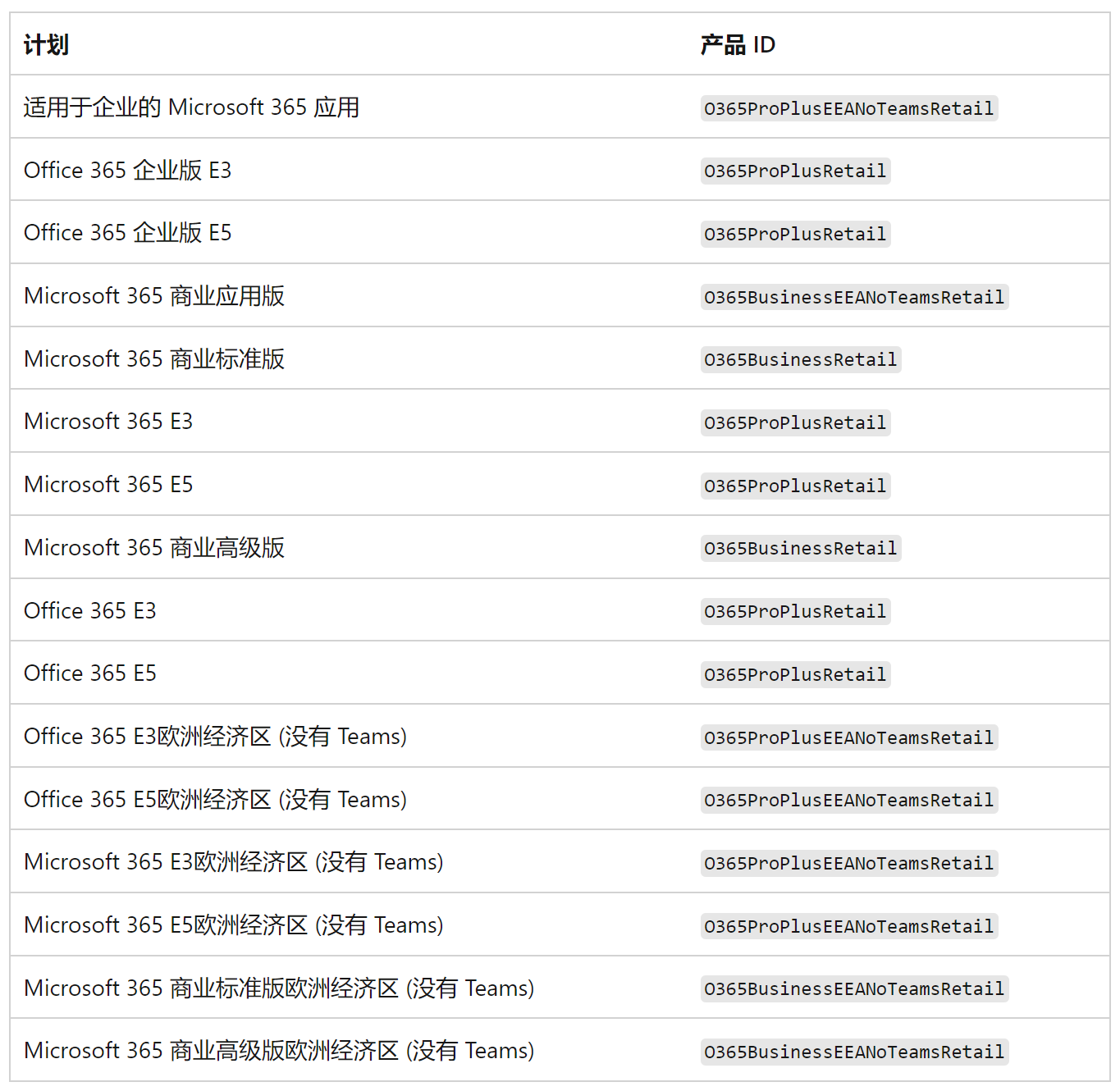Click Office 365 企业版 E5 plan cell

pyautogui.click(x=127, y=233)
